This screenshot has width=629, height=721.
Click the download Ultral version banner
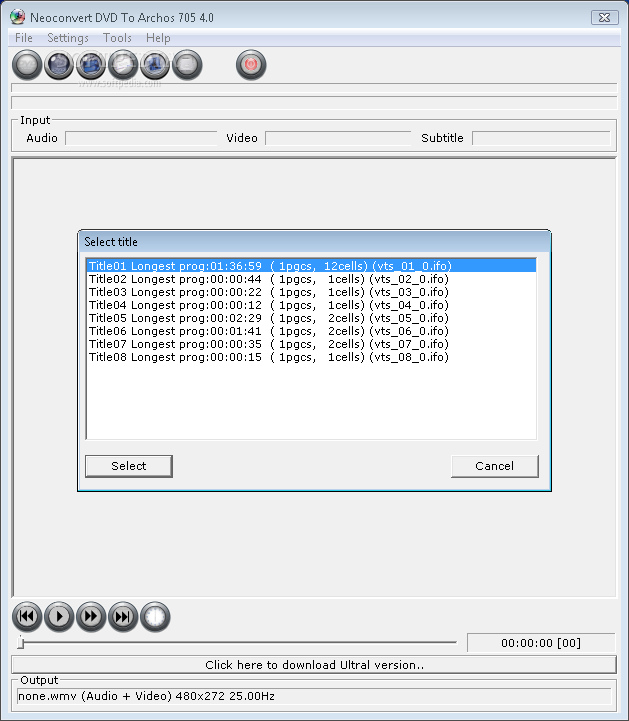[x=314, y=665]
